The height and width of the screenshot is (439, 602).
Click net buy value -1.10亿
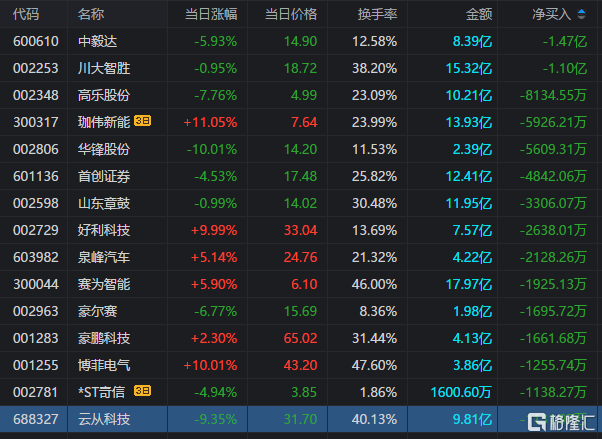coord(565,68)
